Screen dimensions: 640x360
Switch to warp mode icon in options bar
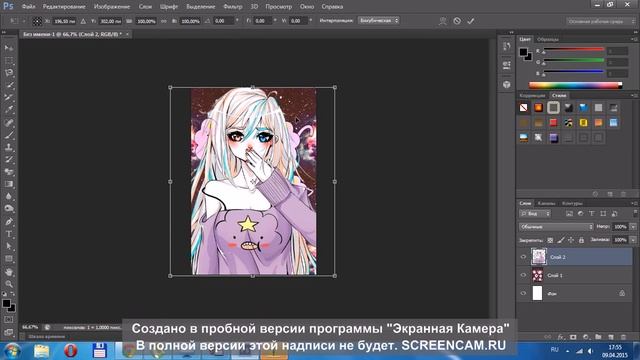(442, 21)
